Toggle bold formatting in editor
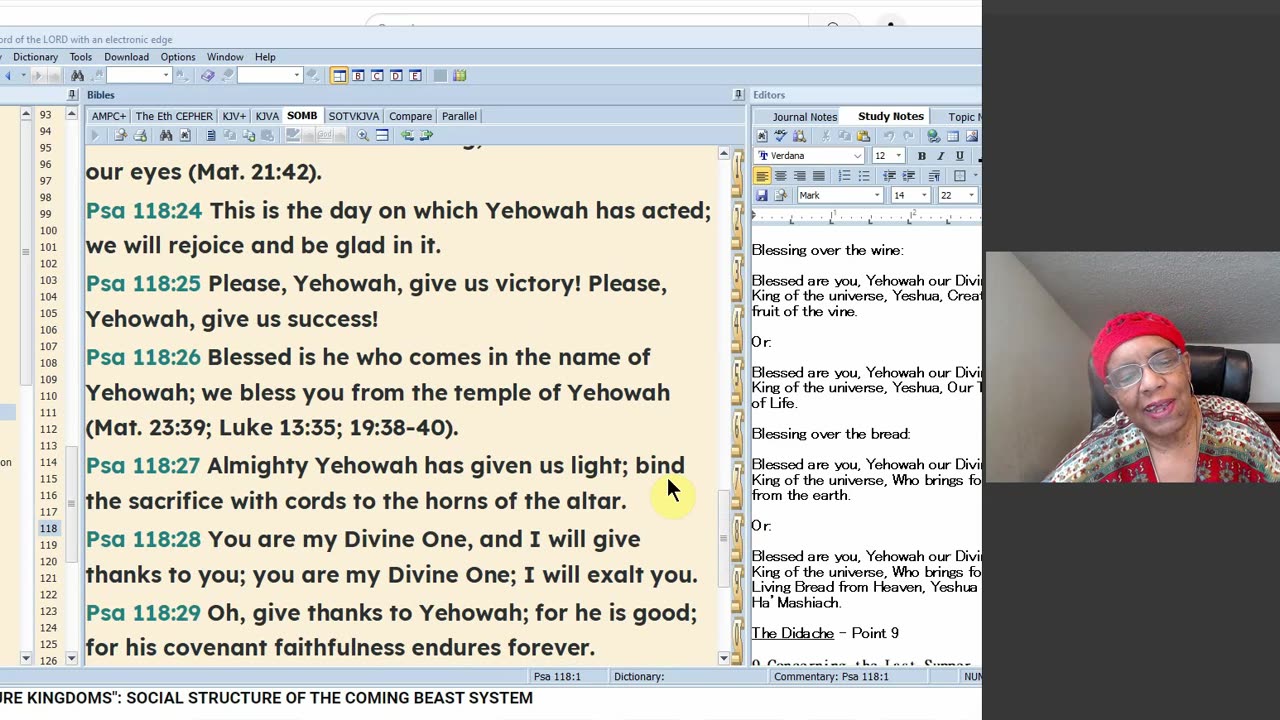The height and width of the screenshot is (720, 1280). 921,156
